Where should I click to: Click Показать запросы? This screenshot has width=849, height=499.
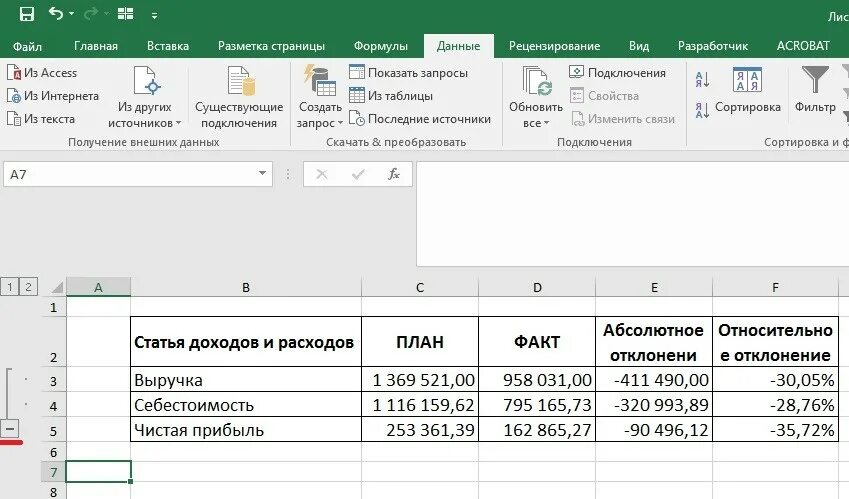click(x=408, y=73)
